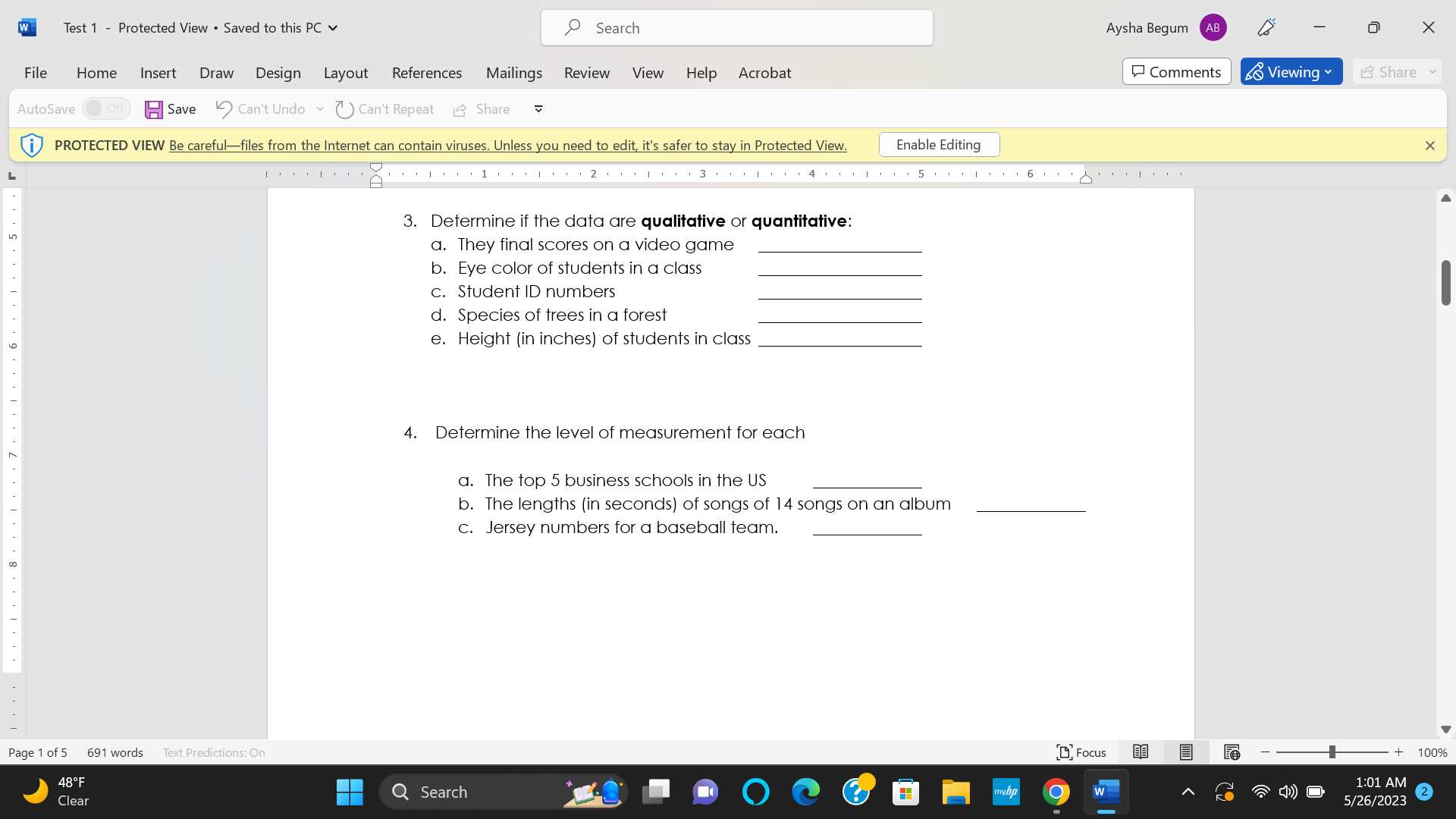Click the Save icon
This screenshot has height=819, width=1456.
(154, 109)
